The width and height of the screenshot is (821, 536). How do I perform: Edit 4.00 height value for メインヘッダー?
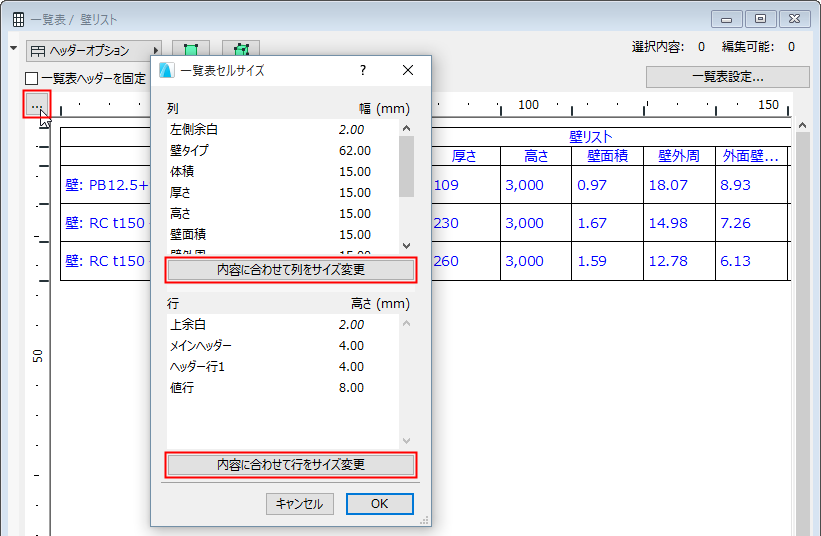351,345
